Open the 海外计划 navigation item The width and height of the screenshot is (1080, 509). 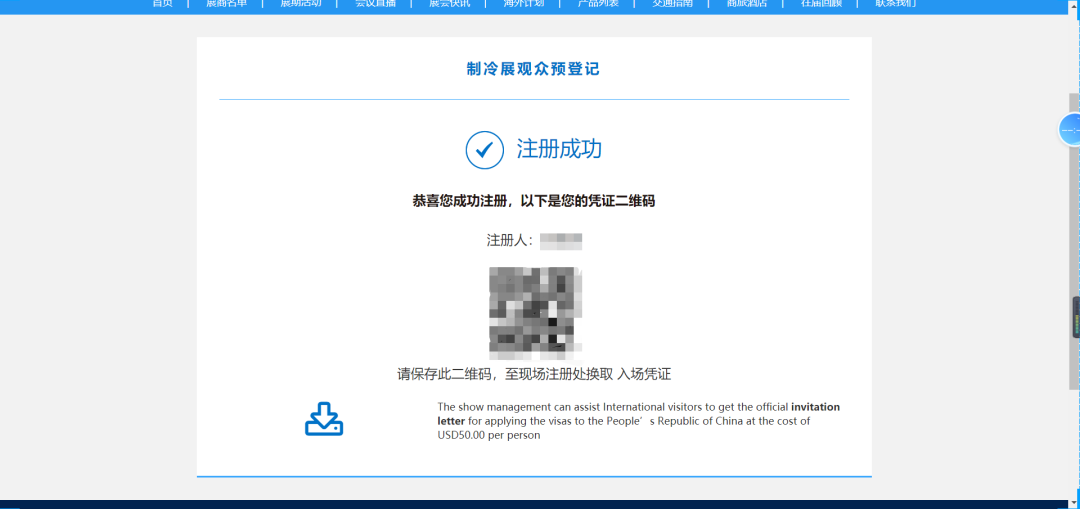tap(523, 3)
